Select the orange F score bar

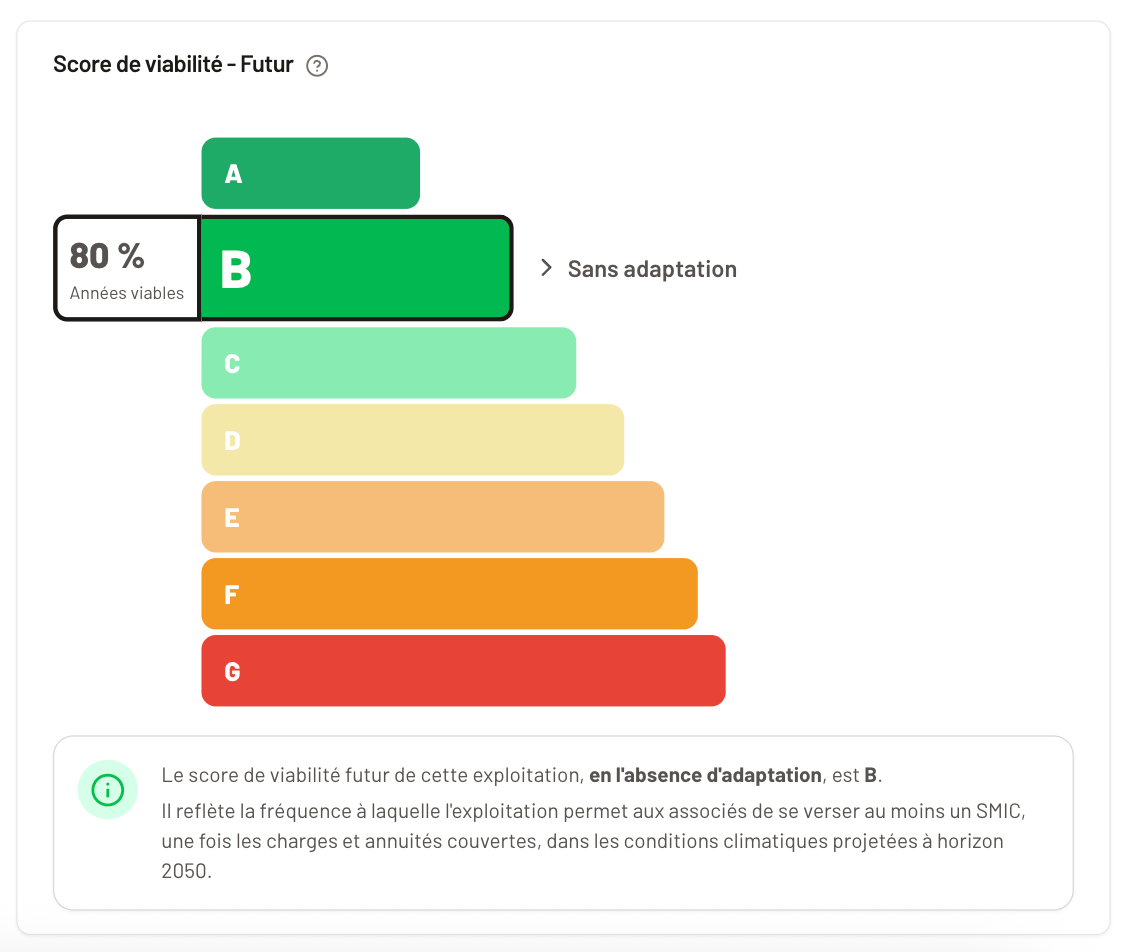pos(449,594)
